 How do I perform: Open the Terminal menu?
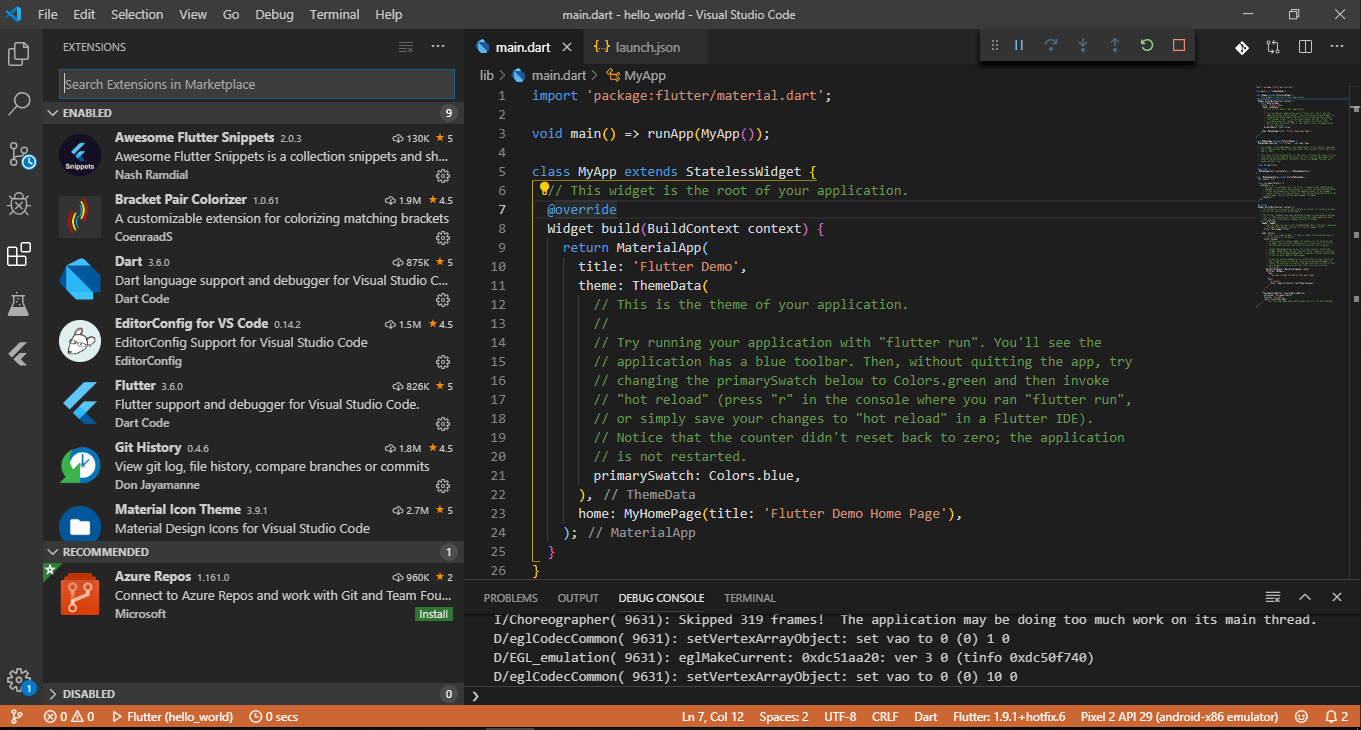tap(333, 14)
